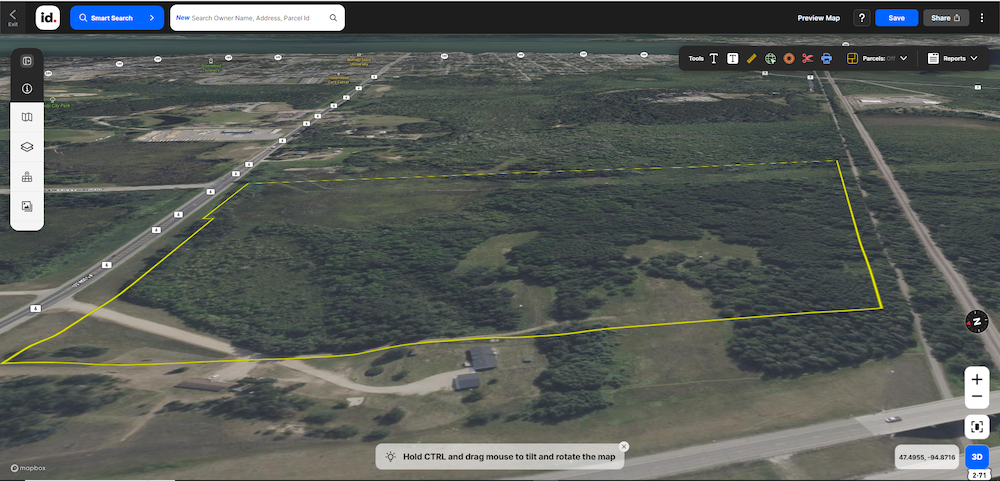The height and width of the screenshot is (481, 1000).
Task: Open the info panel in the sidebar
Action: click(x=27, y=89)
